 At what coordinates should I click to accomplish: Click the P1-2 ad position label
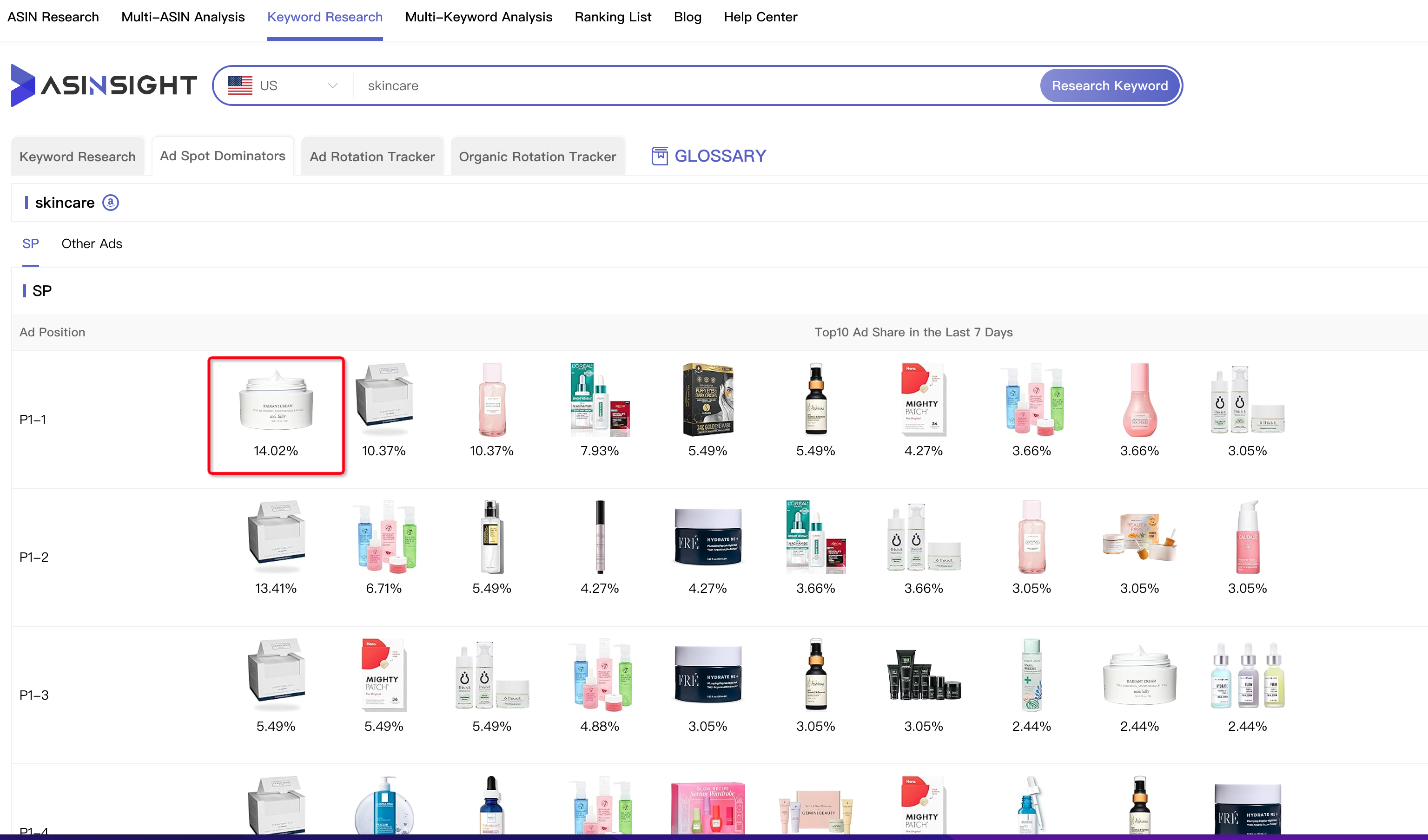pos(34,557)
